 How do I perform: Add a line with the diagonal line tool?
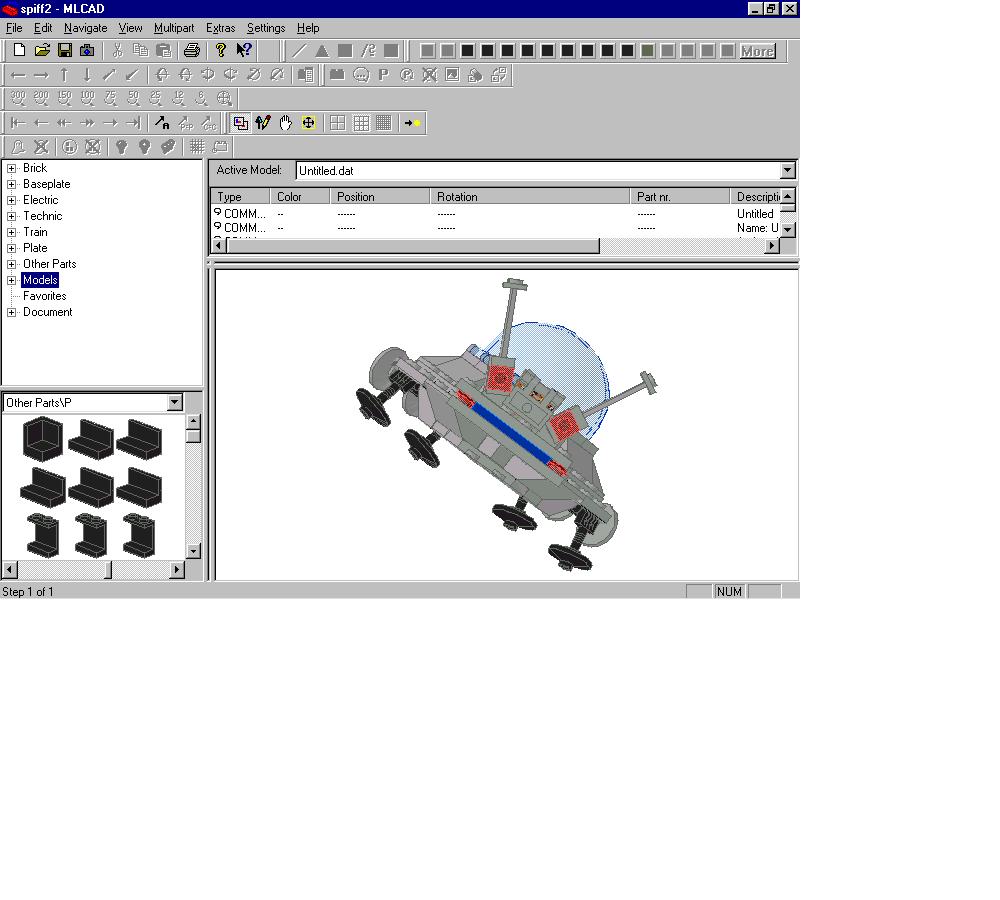click(x=298, y=50)
